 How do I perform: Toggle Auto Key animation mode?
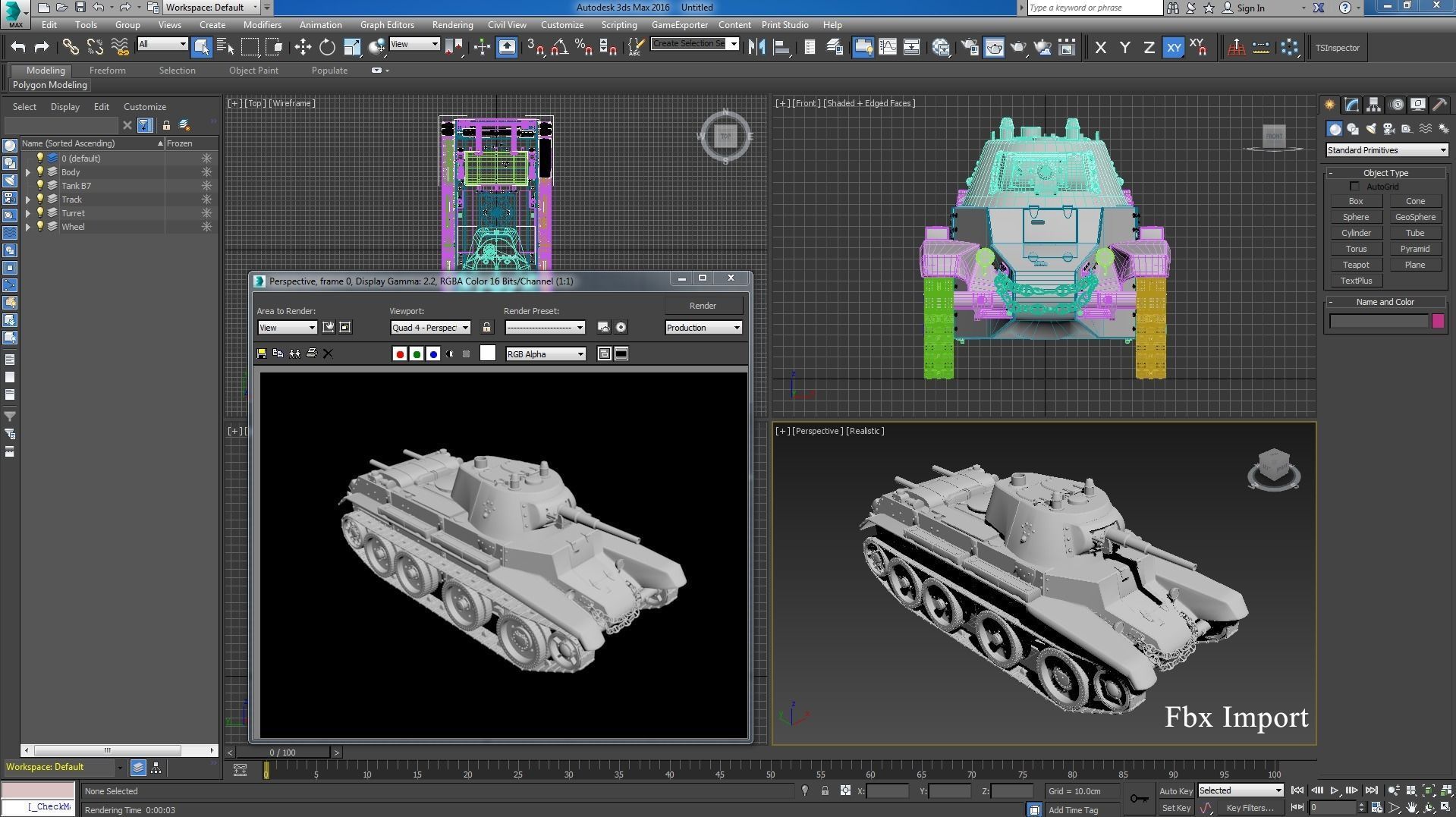pos(1175,790)
